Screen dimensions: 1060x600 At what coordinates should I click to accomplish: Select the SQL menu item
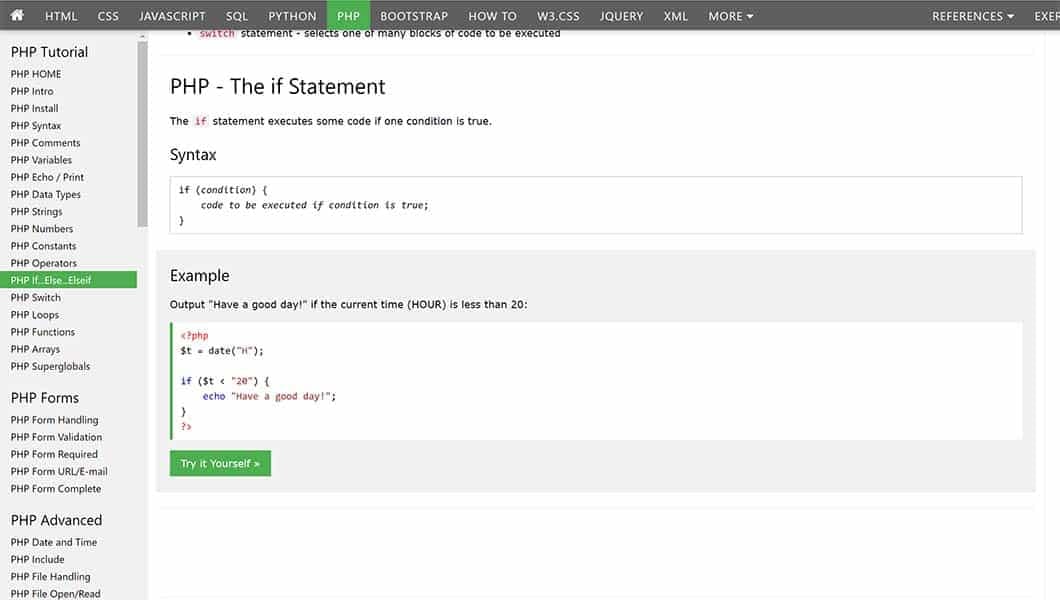point(235,15)
